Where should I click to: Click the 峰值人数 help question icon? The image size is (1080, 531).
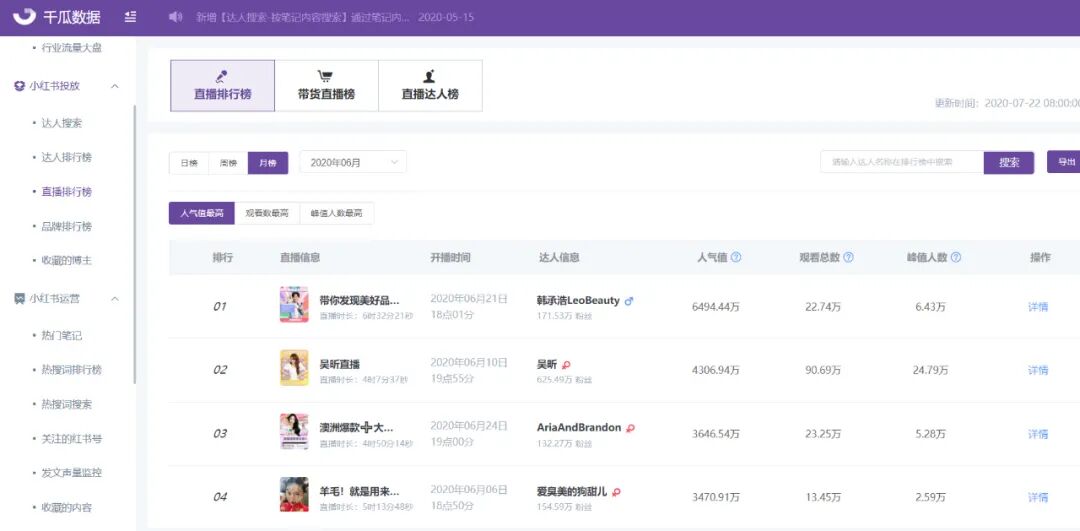click(956, 258)
